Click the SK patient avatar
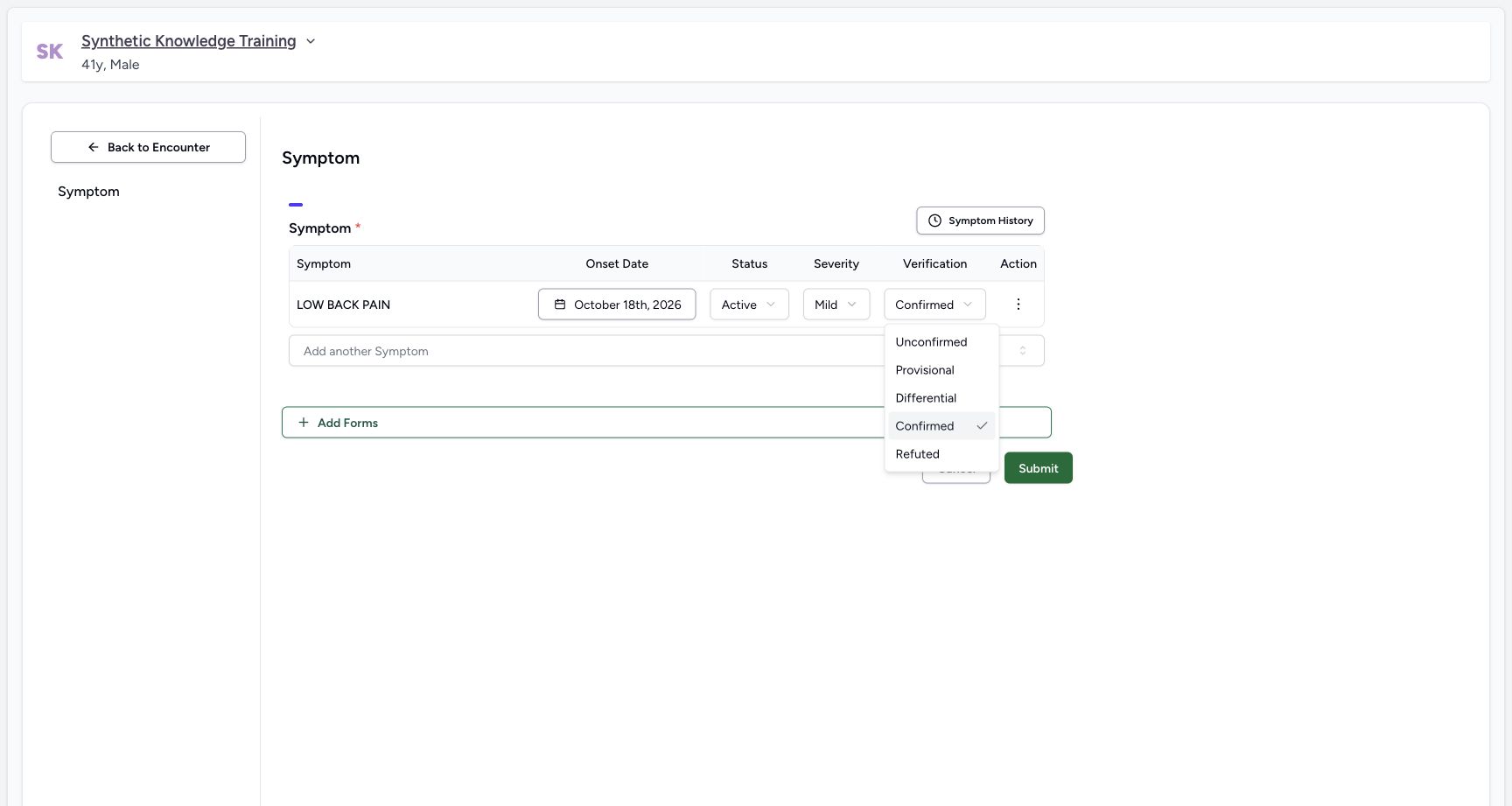Screen dimensions: 1512x806 click(x=49, y=52)
